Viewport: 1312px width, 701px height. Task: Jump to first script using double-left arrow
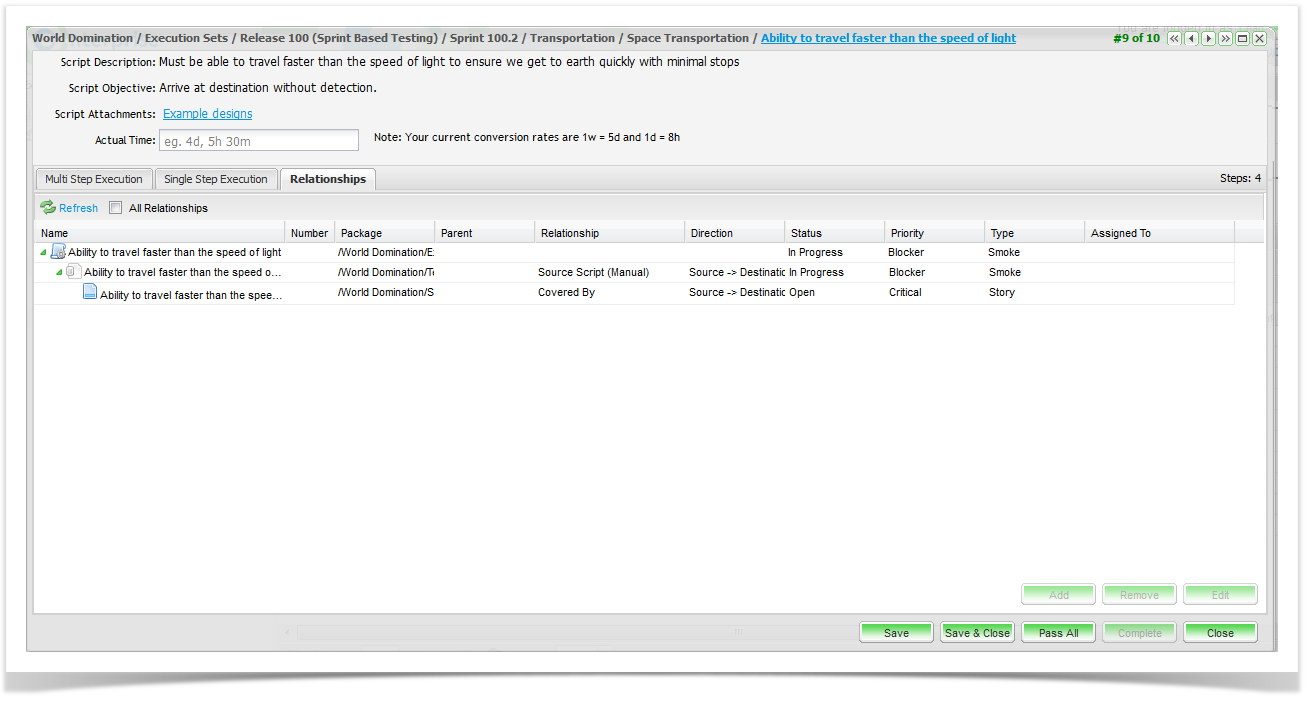[x=1175, y=38]
